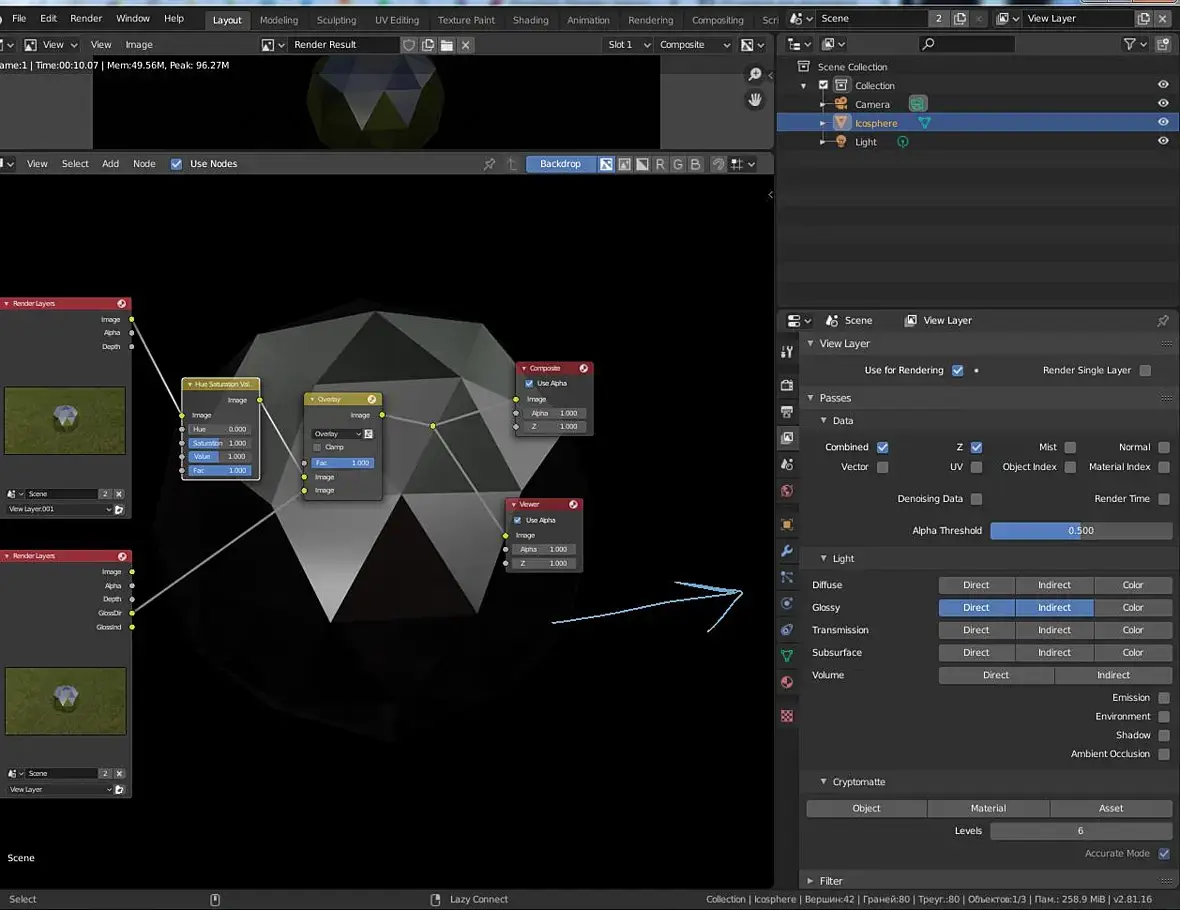Open the Texture properties checker tab
The height and width of the screenshot is (910, 1180).
pos(787,716)
